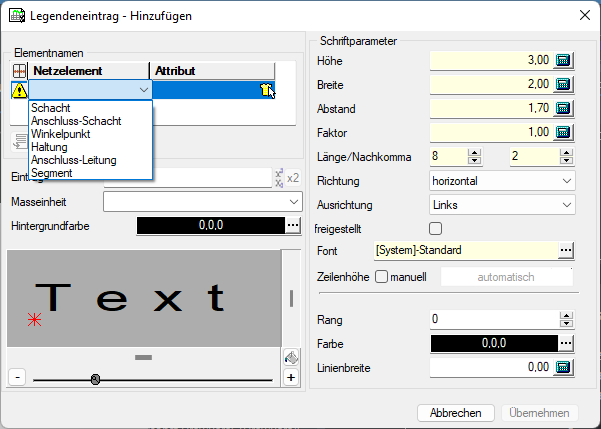Increase the Rang spinner value
Image resolution: width=601 pixels, height=429 pixels.
click(567, 315)
